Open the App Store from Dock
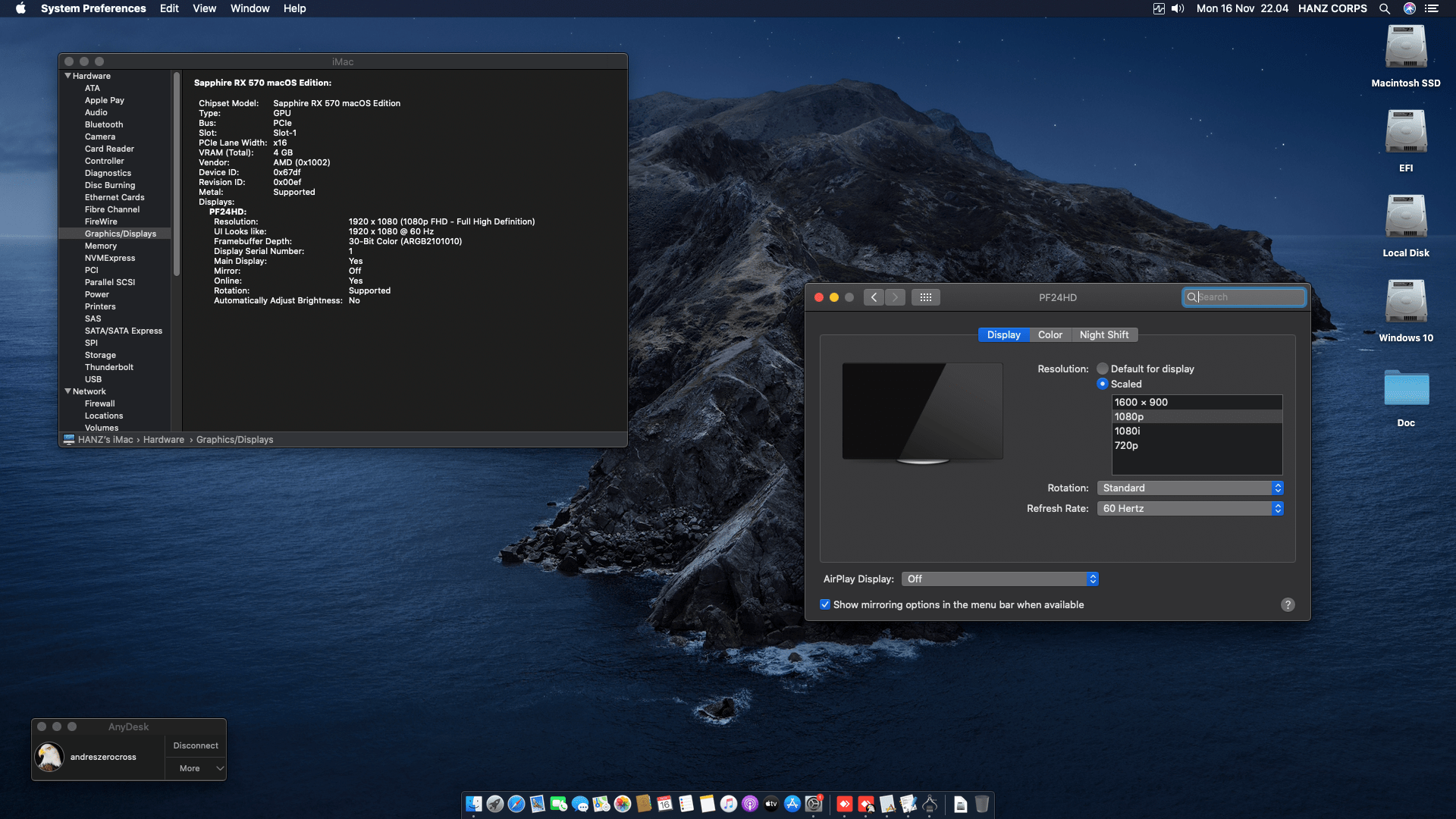The image size is (1456, 819). [x=792, y=805]
